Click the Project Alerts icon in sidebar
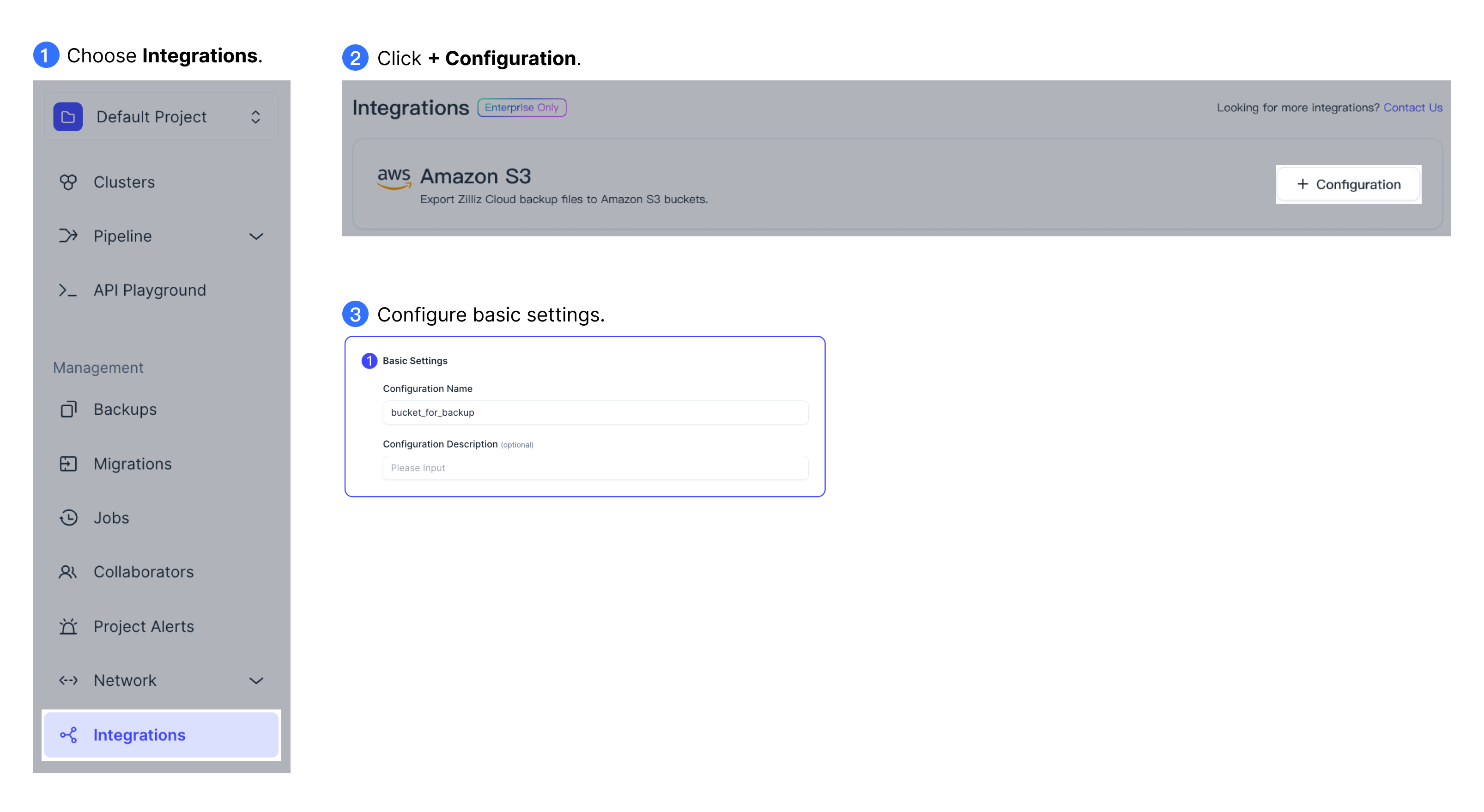This screenshot has height=812, width=1484. click(x=68, y=626)
